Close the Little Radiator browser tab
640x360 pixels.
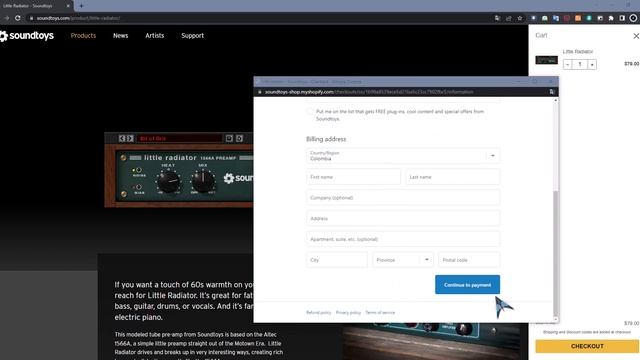tap(68, 6)
